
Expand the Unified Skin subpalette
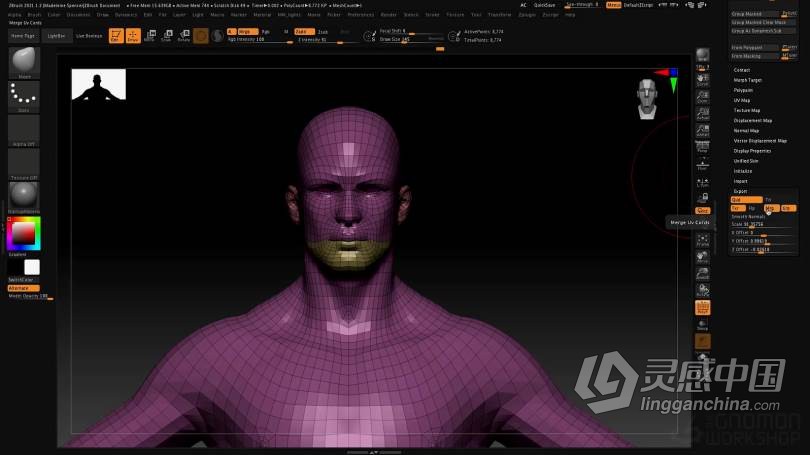coord(746,161)
